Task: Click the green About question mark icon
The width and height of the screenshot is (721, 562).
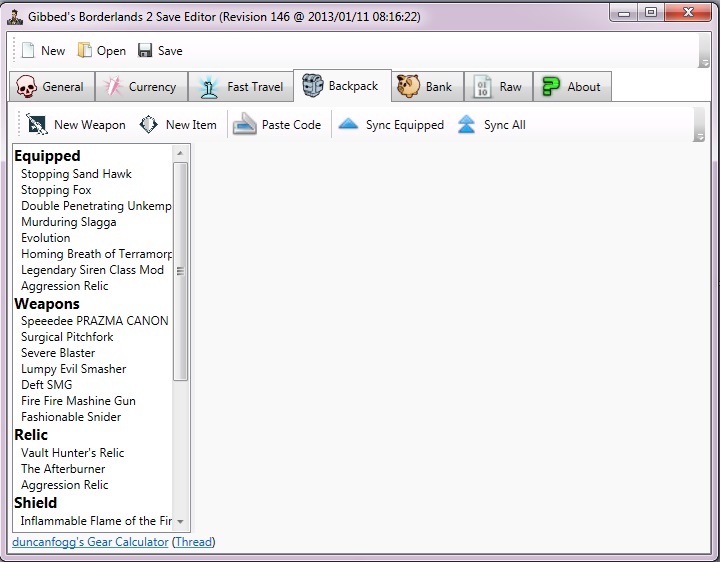Action: pos(550,86)
